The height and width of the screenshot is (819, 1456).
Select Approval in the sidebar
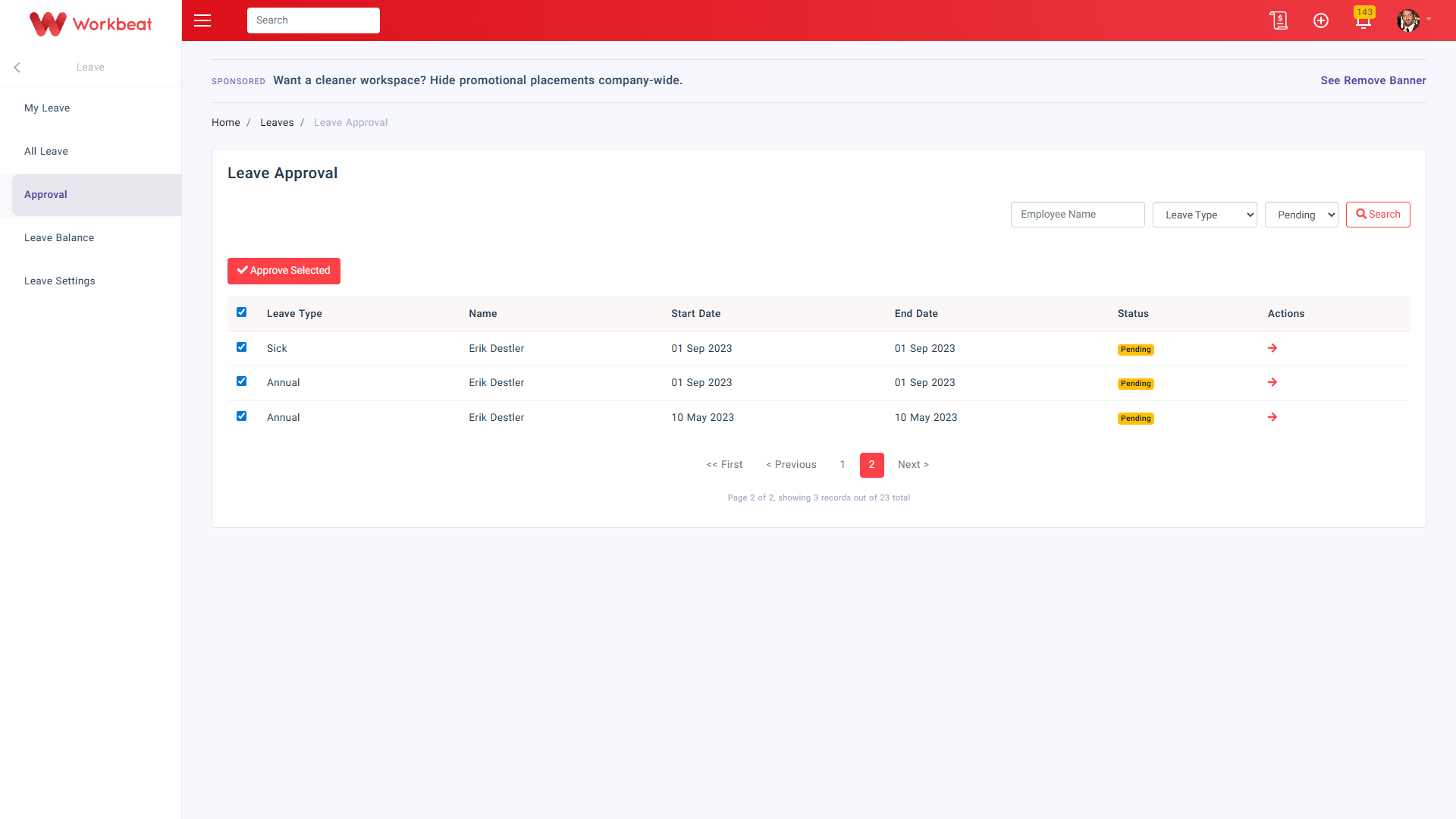(x=96, y=195)
